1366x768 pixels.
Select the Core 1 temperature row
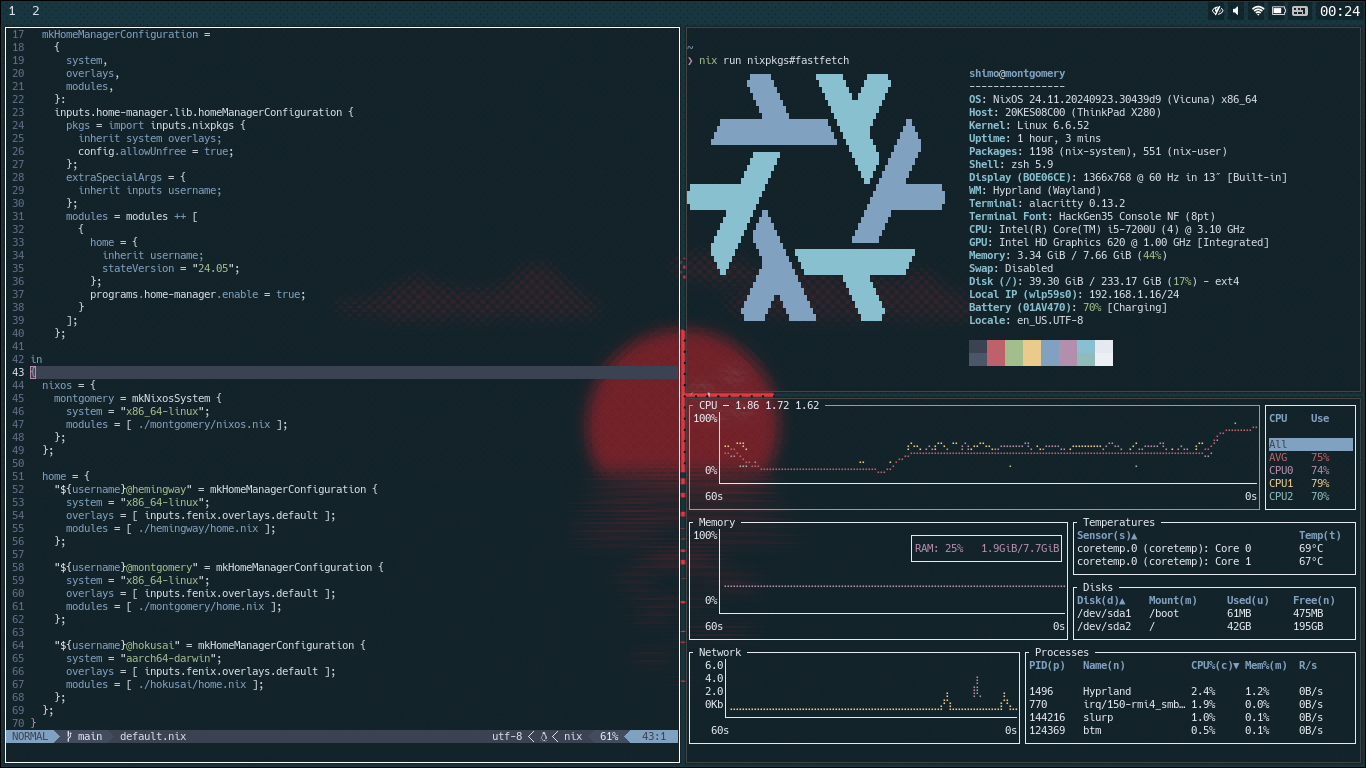(1214, 561)
